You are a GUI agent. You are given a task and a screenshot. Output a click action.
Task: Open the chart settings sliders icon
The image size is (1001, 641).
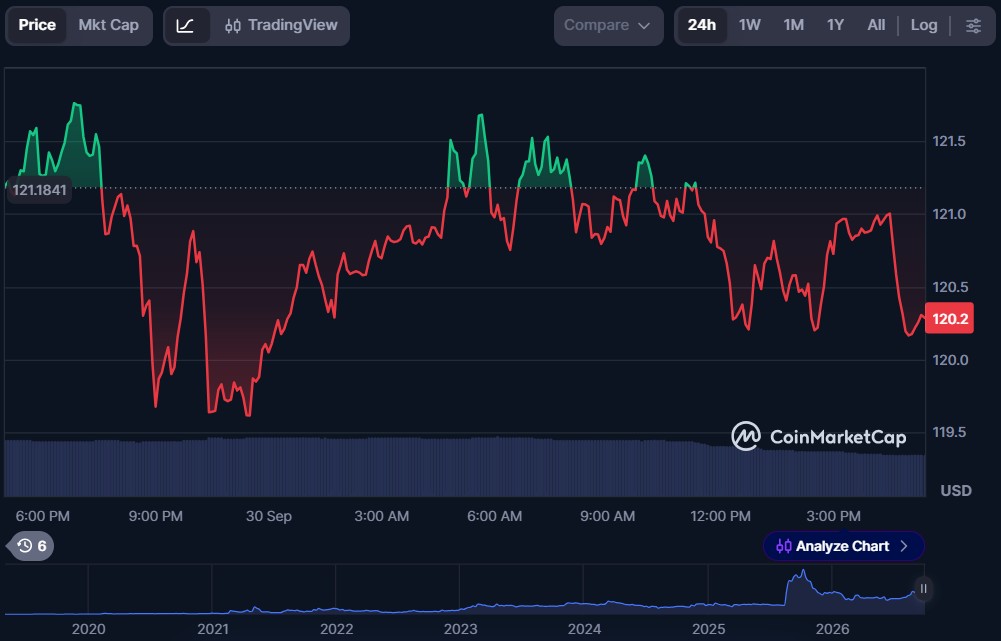coord(973,26)
